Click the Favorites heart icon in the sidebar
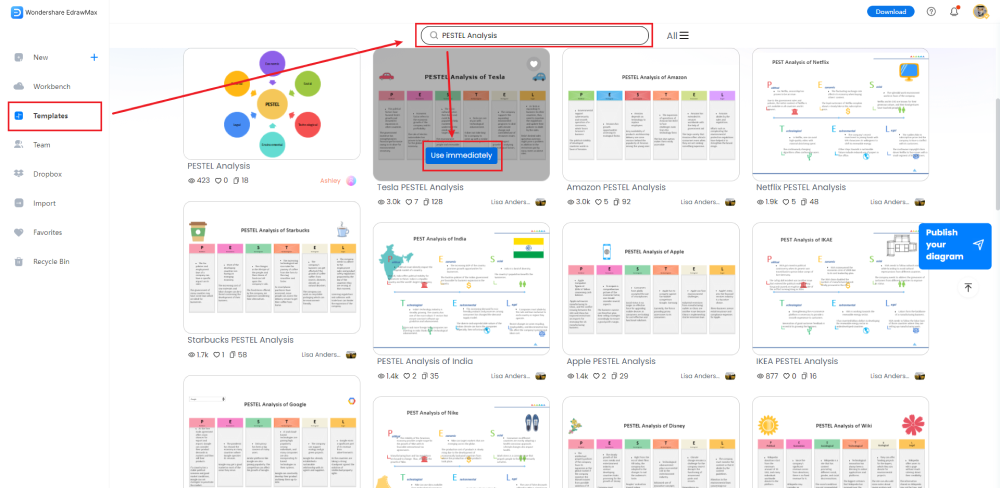Viewport: 1000px width, 489px height. tap(18, 233)
